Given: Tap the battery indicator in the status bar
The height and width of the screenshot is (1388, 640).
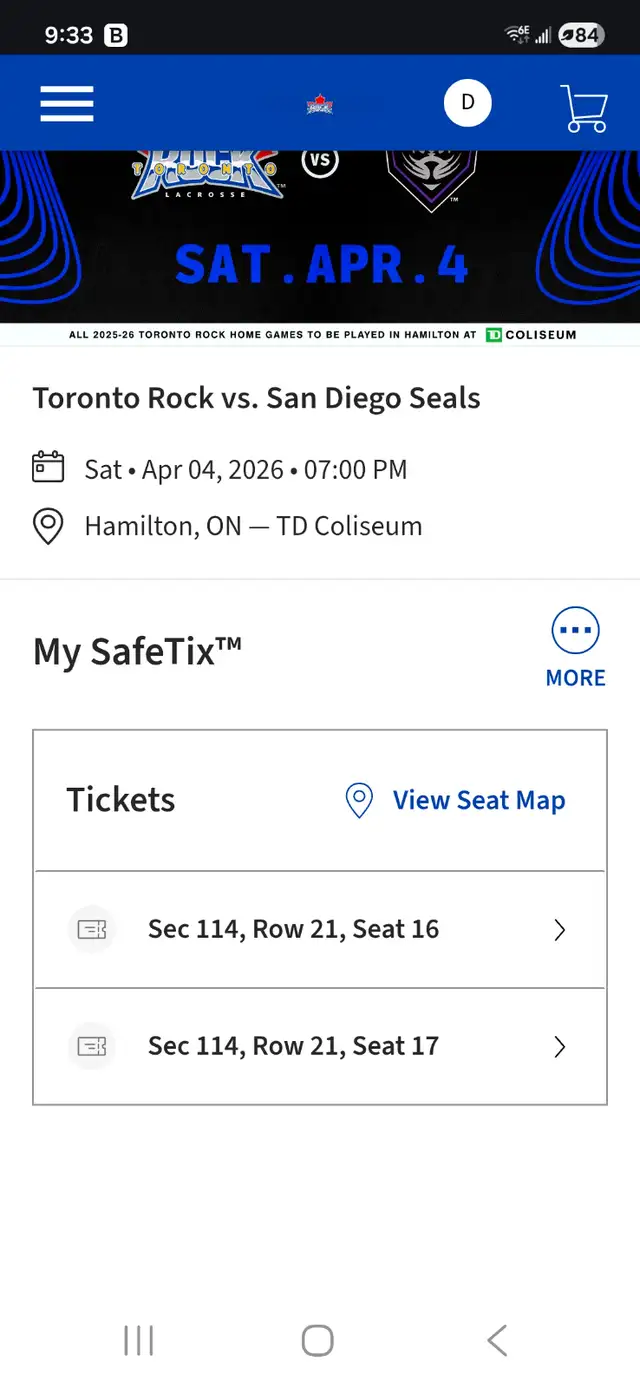Looking at the screenshot, I should [581, 33].
